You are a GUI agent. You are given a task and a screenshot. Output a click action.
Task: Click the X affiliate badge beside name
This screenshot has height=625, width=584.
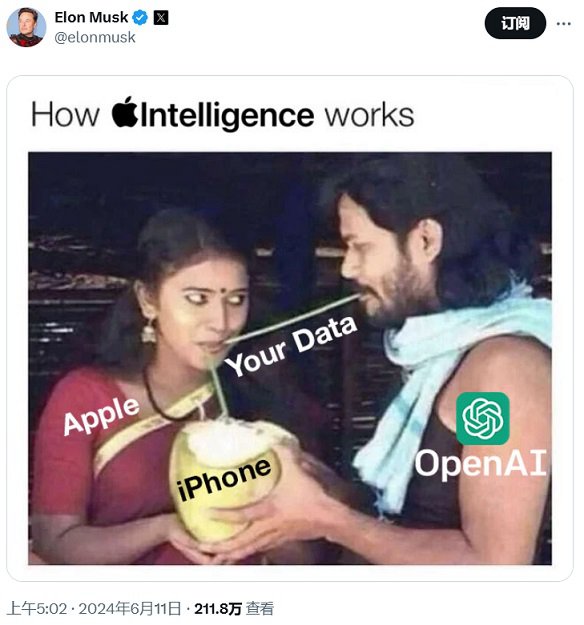pos(161,18)
